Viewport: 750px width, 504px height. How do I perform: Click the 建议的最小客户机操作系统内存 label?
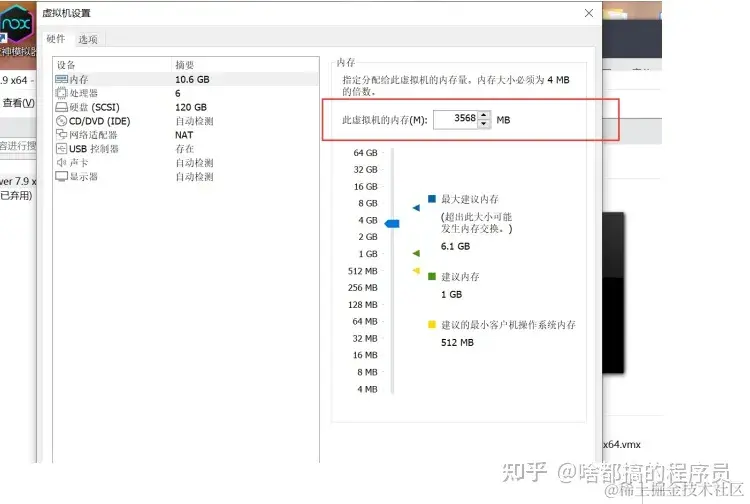pos(508,325)
